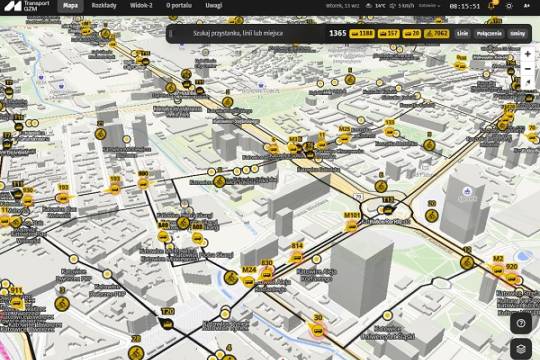Toggle the linie layer button
This screenshot has height=360, width=540.
coord(463,34)
